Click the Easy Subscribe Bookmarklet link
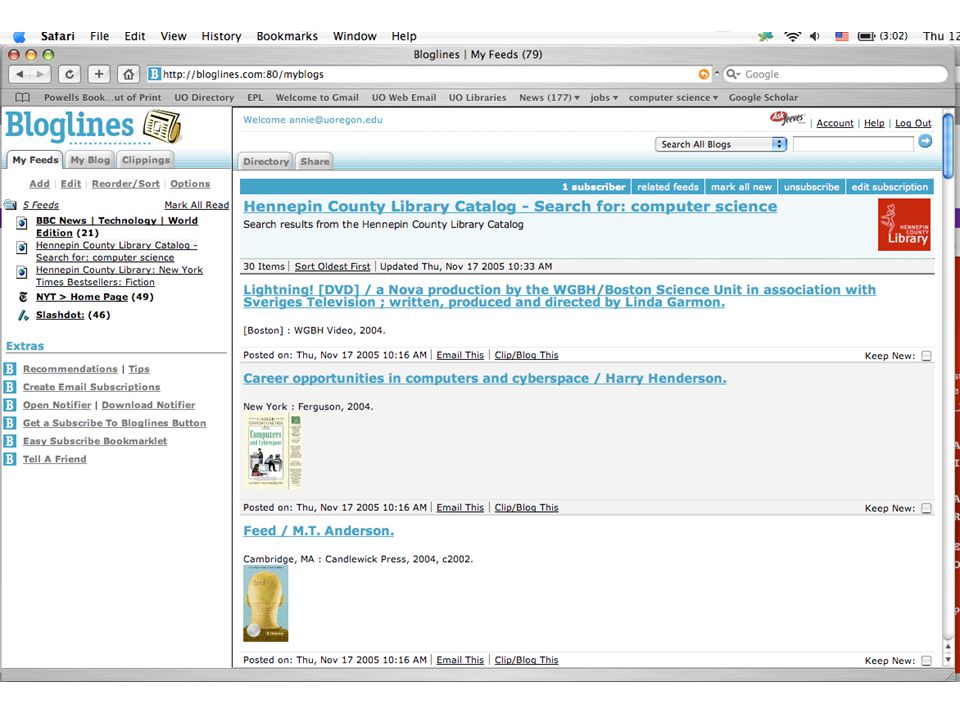Image resolution: width=960 pixels, height=720 pixels. click(x=95, y=441)
